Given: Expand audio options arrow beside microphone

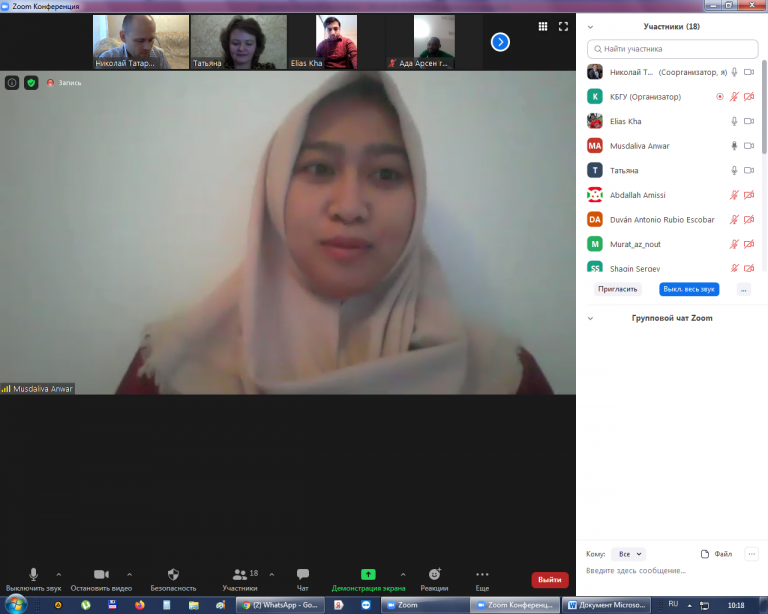Looking at the screenshot, I should tap(58, 575).
